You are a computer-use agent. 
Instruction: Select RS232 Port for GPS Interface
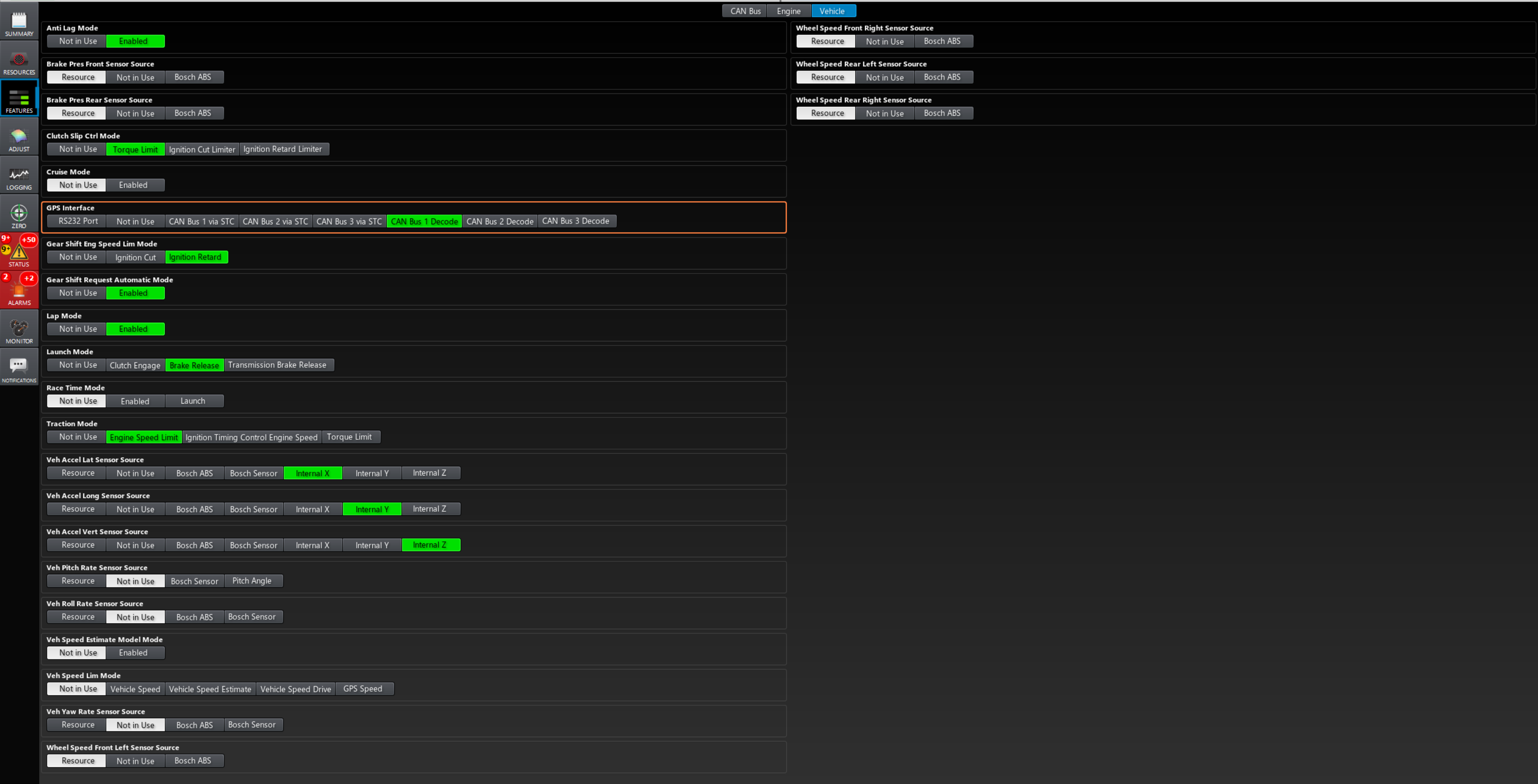[78, 222]
